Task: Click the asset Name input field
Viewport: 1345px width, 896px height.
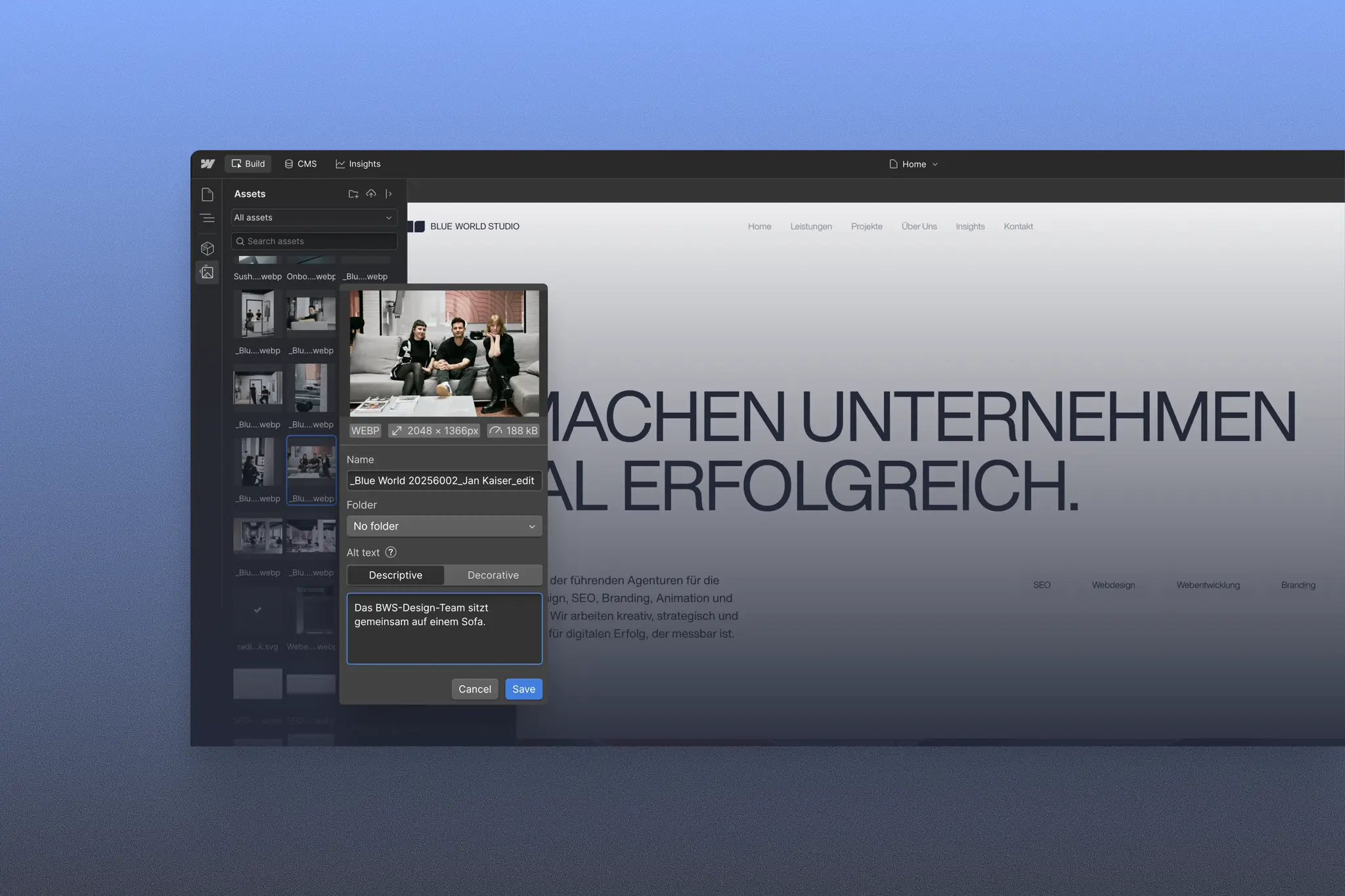Action: tap(444, 480)
